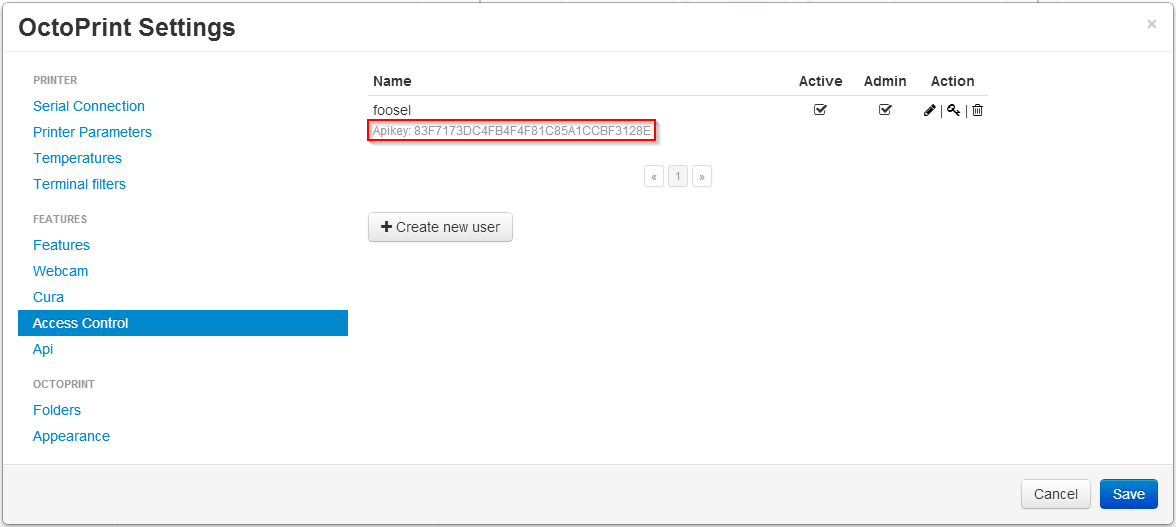This screenshot has width=1176, height=527.
Task: Click Create new user button
Action: [x=440, y=227]
